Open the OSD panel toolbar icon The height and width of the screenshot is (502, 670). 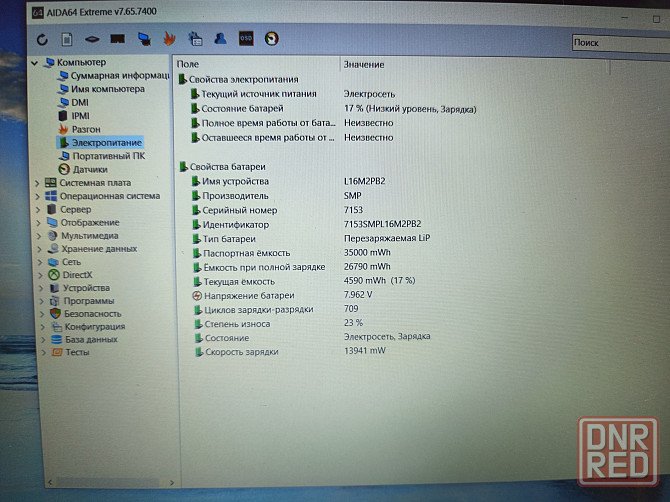coord(246,38)
